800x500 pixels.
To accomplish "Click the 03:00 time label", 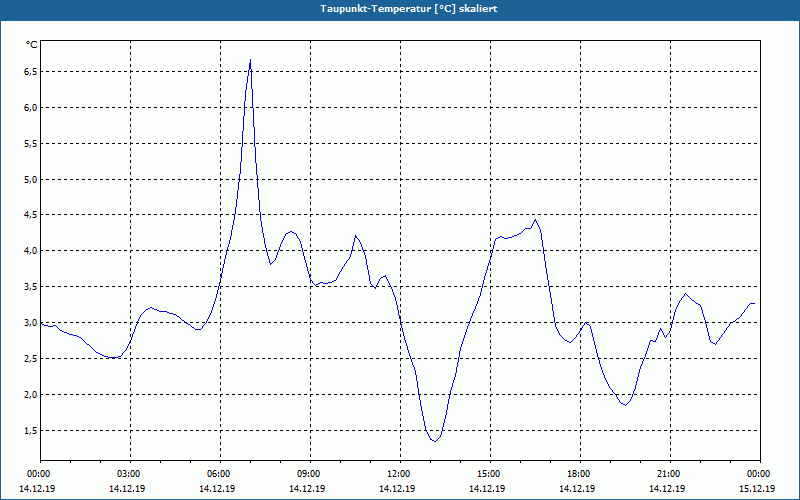I will pyautogui.click(x=130, y=474).
